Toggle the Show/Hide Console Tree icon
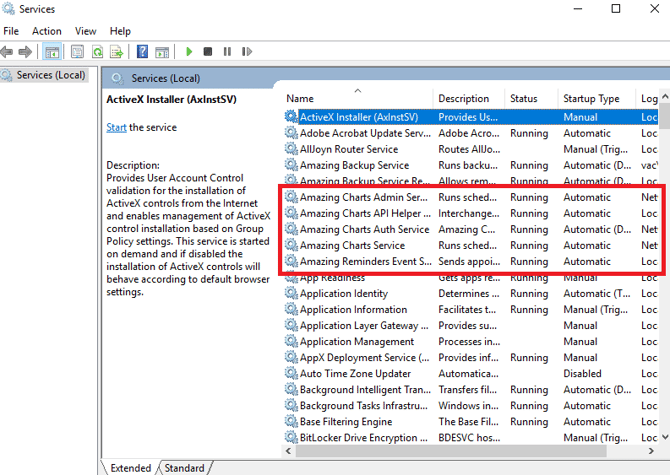 [52, 52]
